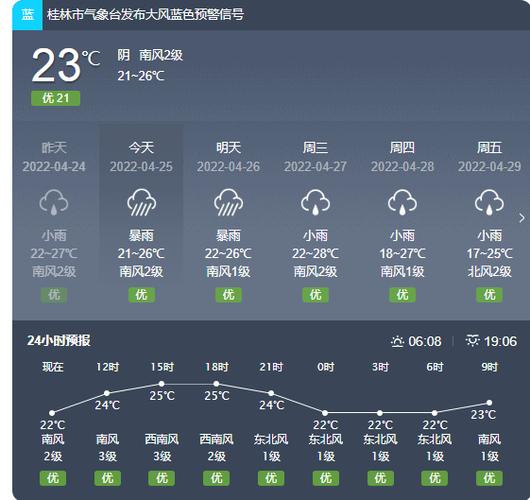Click the 优 badge under 明天
Viewport: 530px width, 500px height.
[229, 295]
